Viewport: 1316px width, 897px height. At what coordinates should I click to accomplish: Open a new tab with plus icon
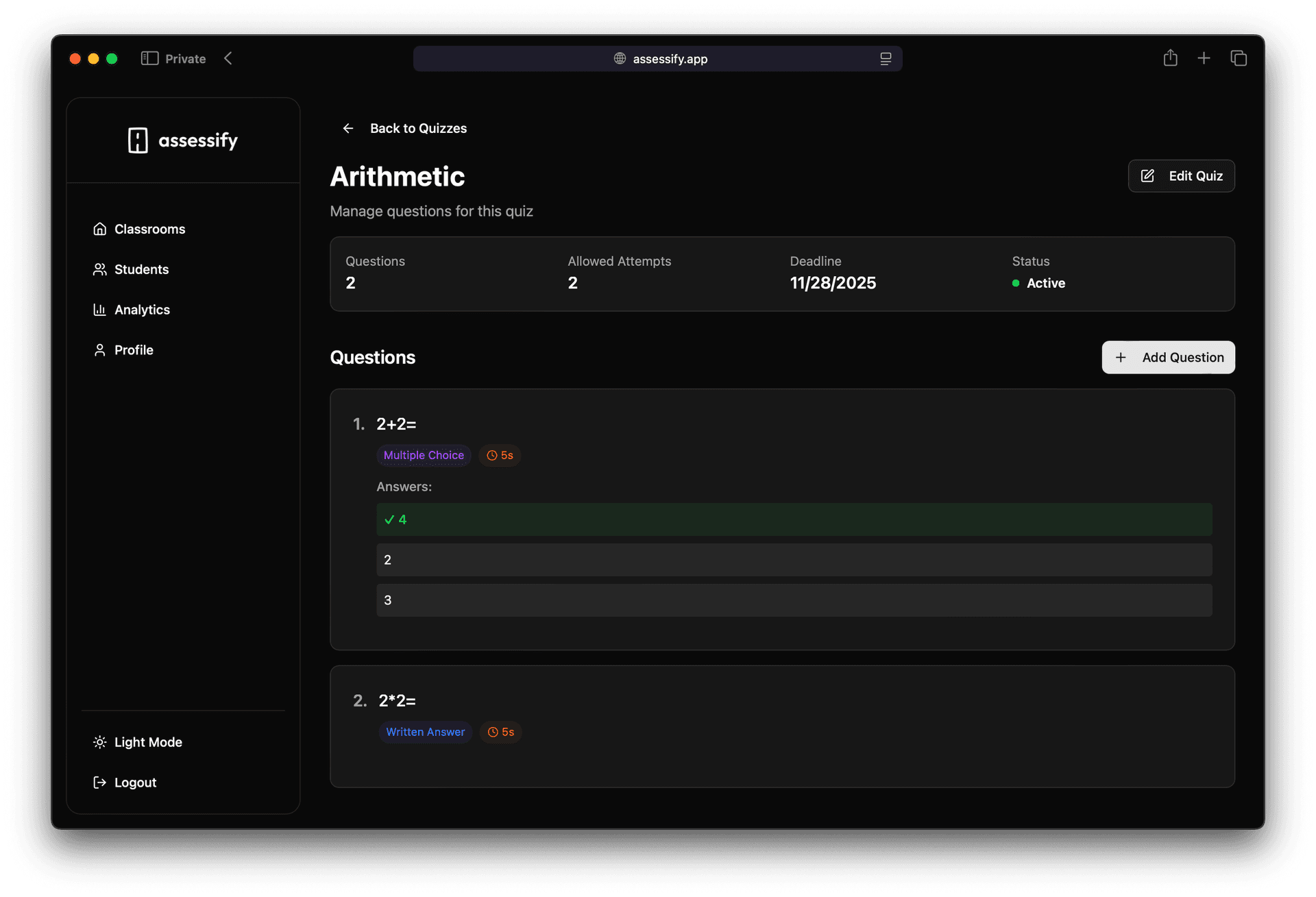pyautogui.click(x=1204, y=58)
